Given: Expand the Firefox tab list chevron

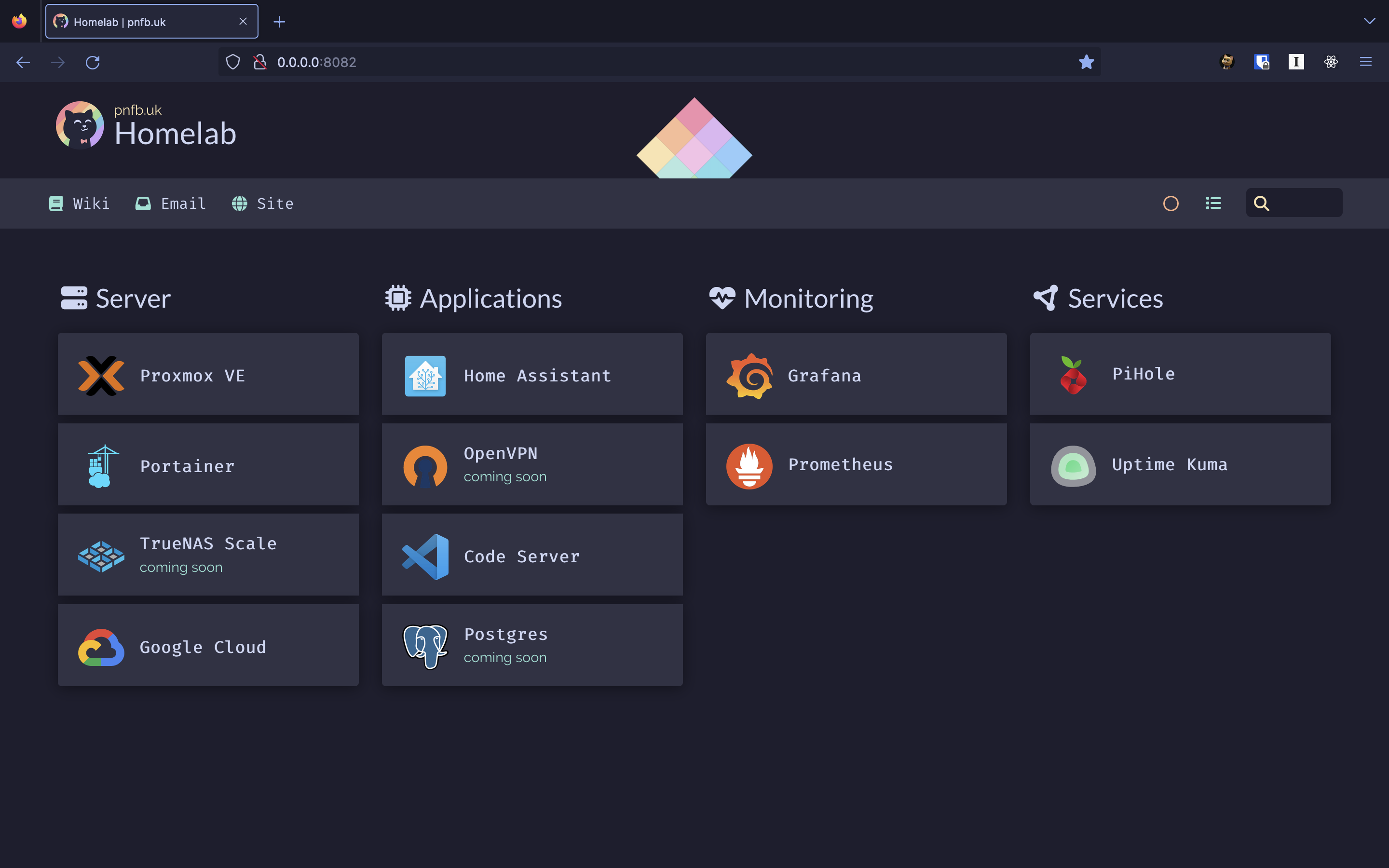Looking at the screenshot, I should click(x=1369, y=21).
